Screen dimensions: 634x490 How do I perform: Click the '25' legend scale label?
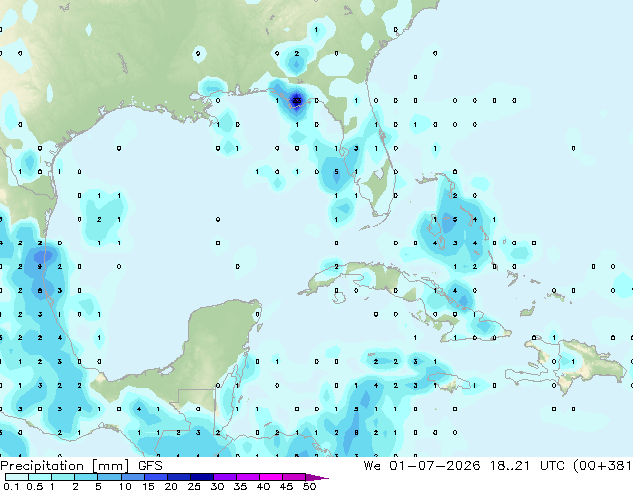(194, 486)
